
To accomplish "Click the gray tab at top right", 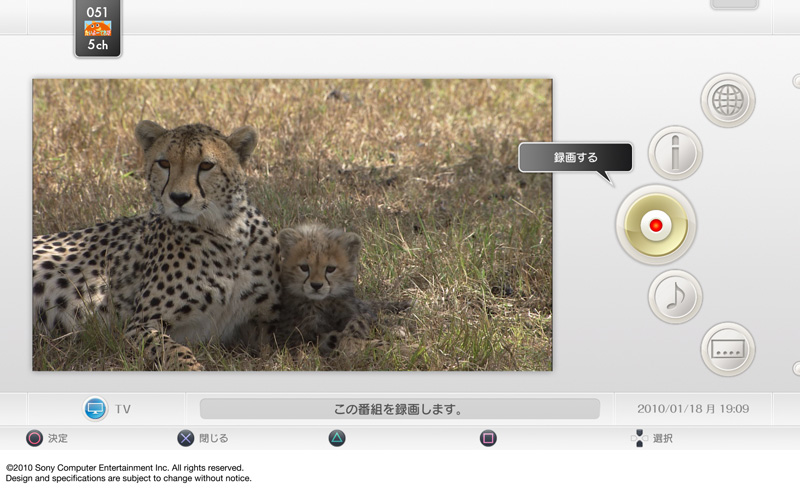I will [x=734, y=5].
